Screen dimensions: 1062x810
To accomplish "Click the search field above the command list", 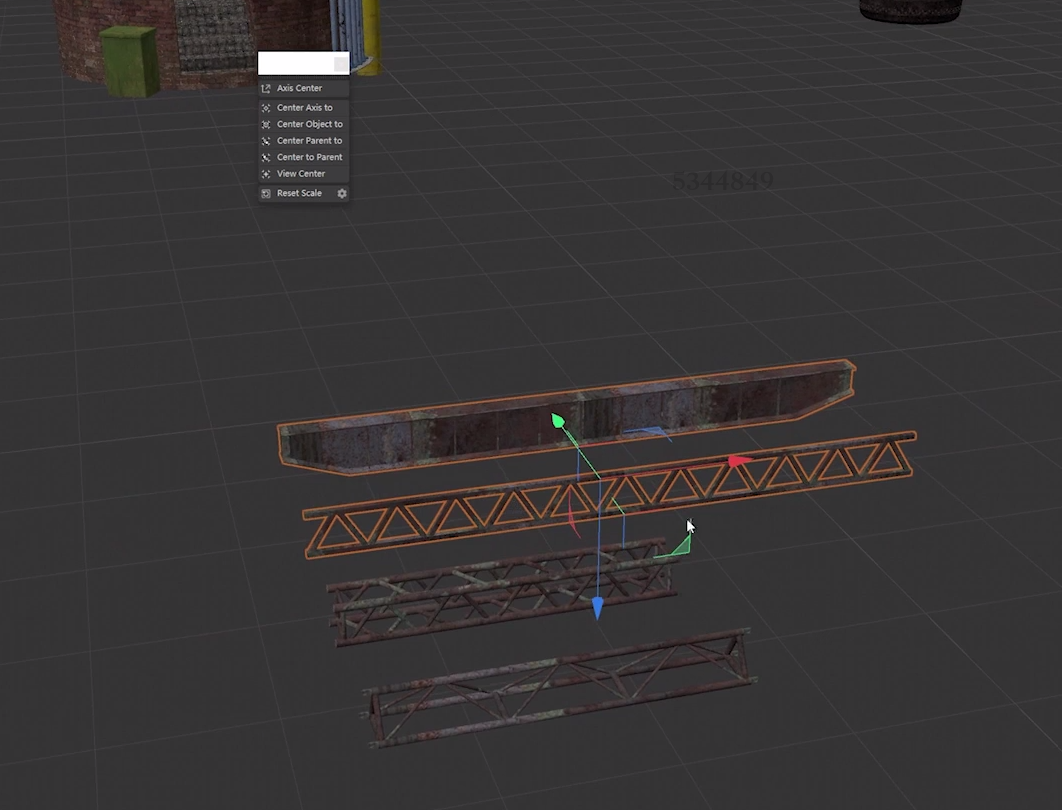I will coord(303,63).
